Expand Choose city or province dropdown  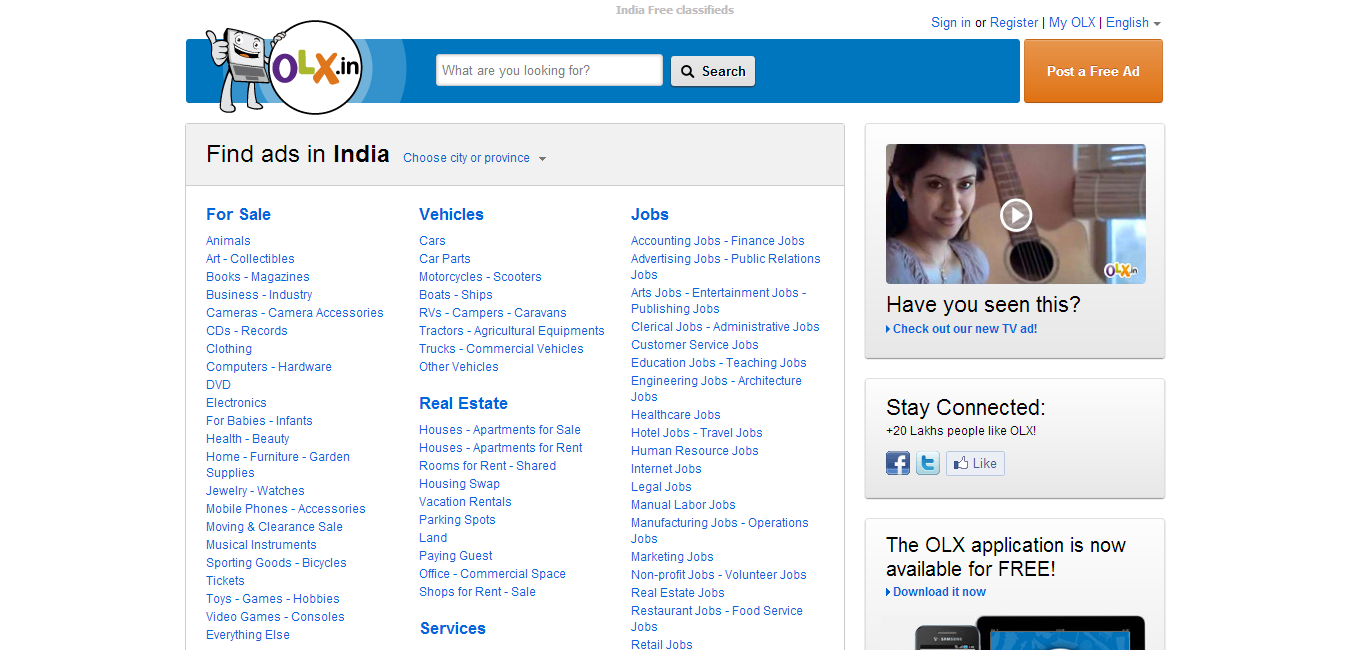click(475, 158)
